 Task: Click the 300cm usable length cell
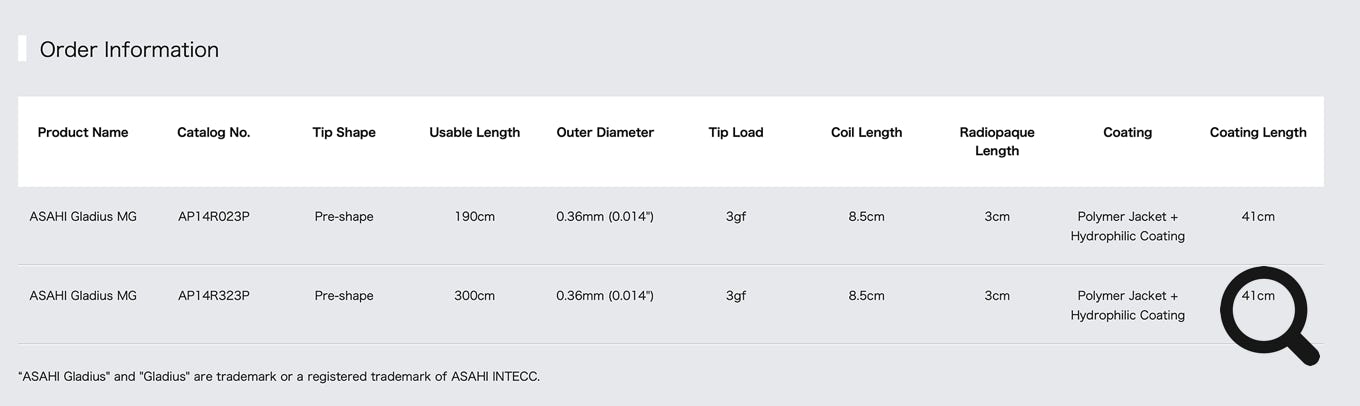coord(475,295)
